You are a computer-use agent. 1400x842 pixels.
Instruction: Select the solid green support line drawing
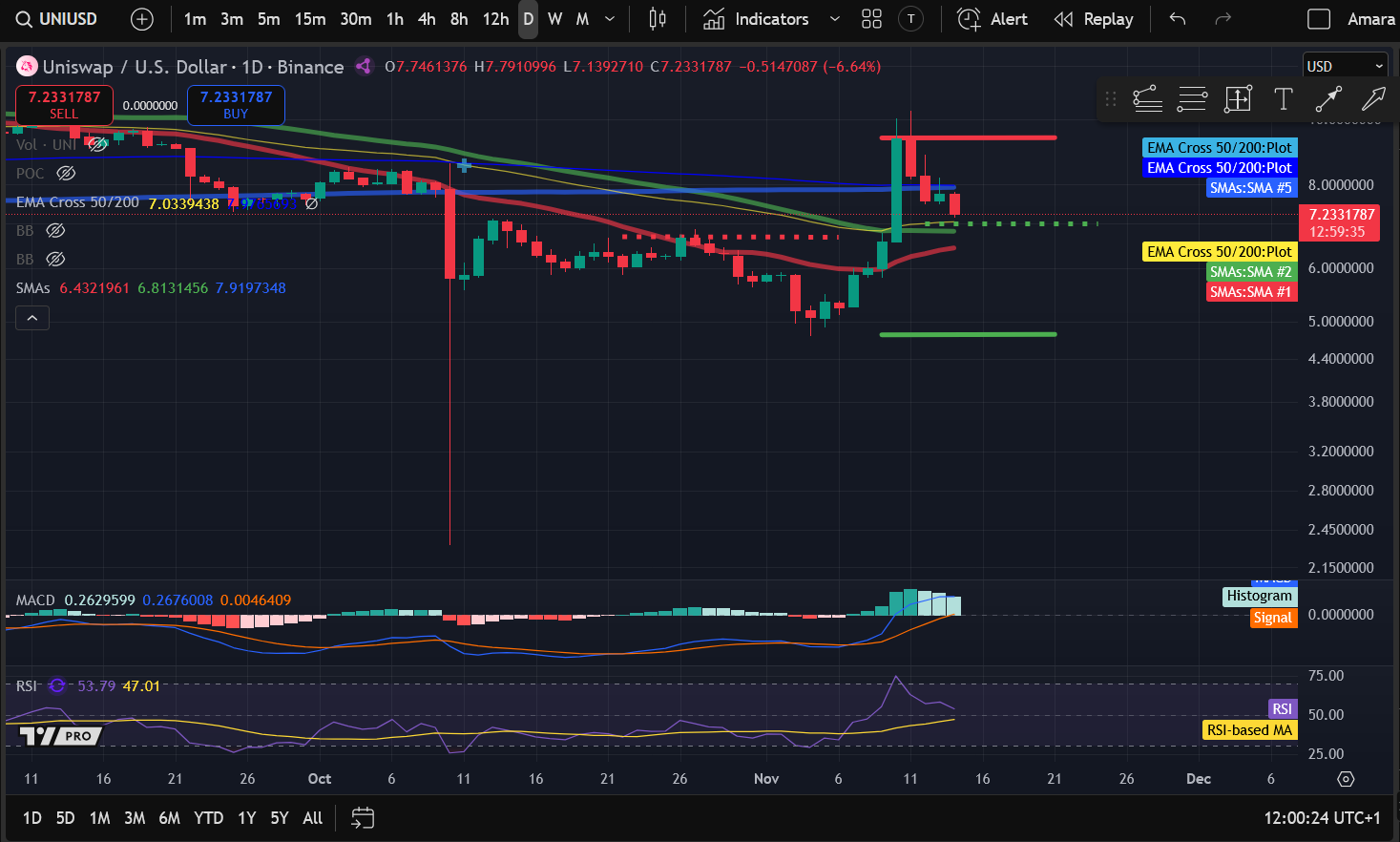968,334
